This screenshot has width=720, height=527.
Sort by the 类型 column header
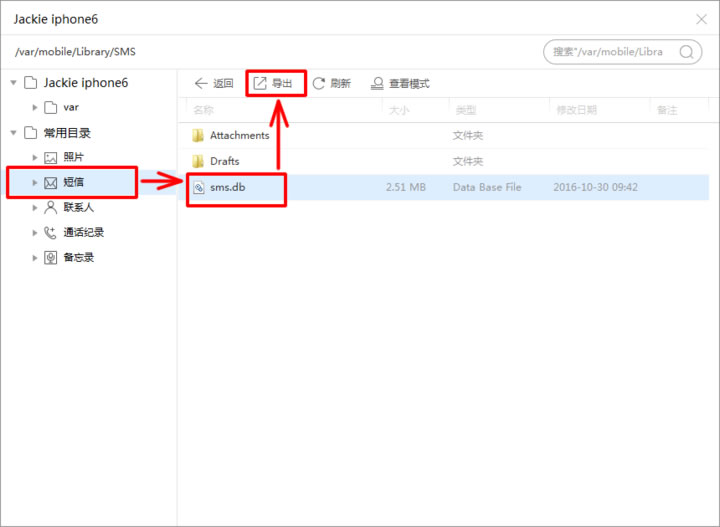[x=466, y=110]
